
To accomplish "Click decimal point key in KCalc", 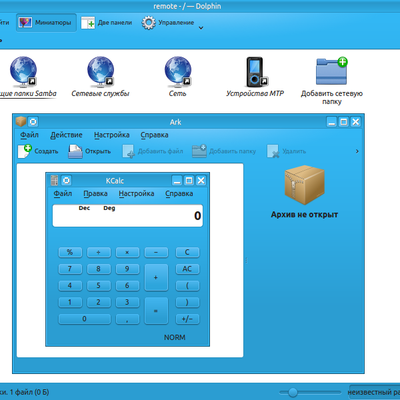I will (x=127, y=319).
